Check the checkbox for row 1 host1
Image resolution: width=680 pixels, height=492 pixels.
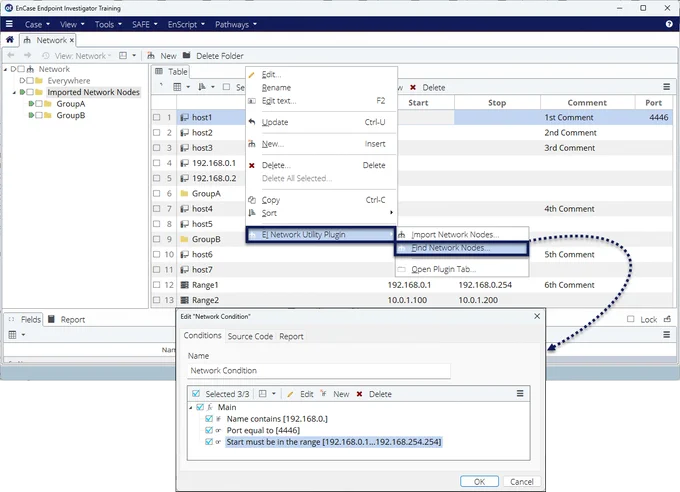point(157,117)
